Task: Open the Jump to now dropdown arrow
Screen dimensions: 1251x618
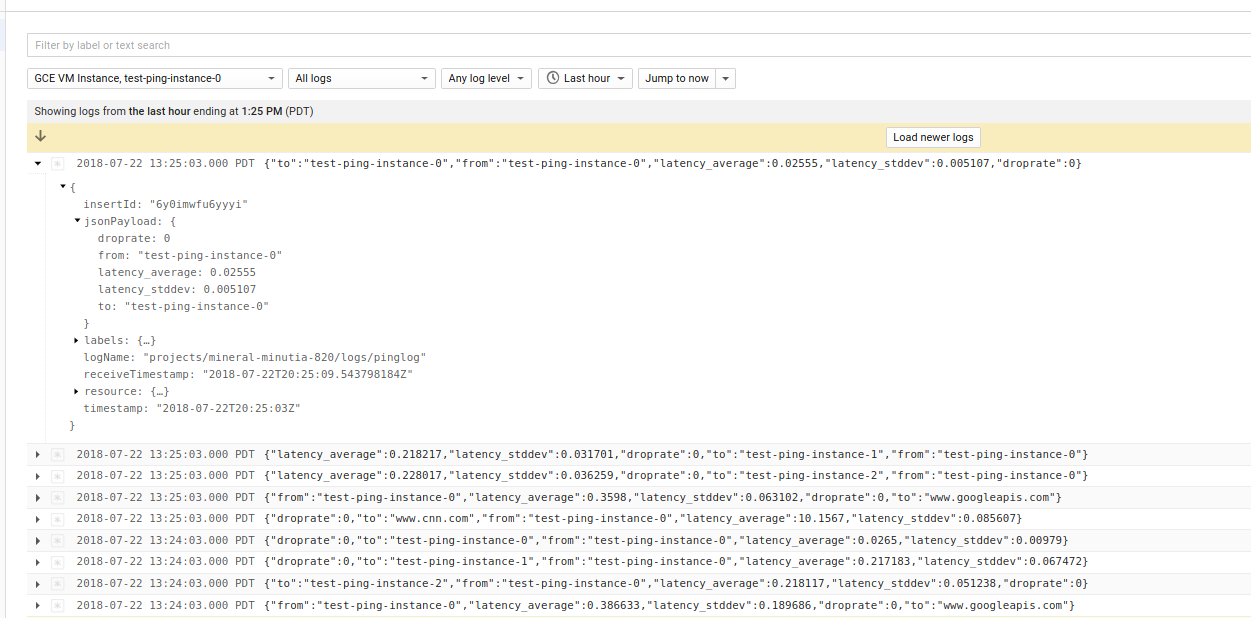Action: [726, 78]
